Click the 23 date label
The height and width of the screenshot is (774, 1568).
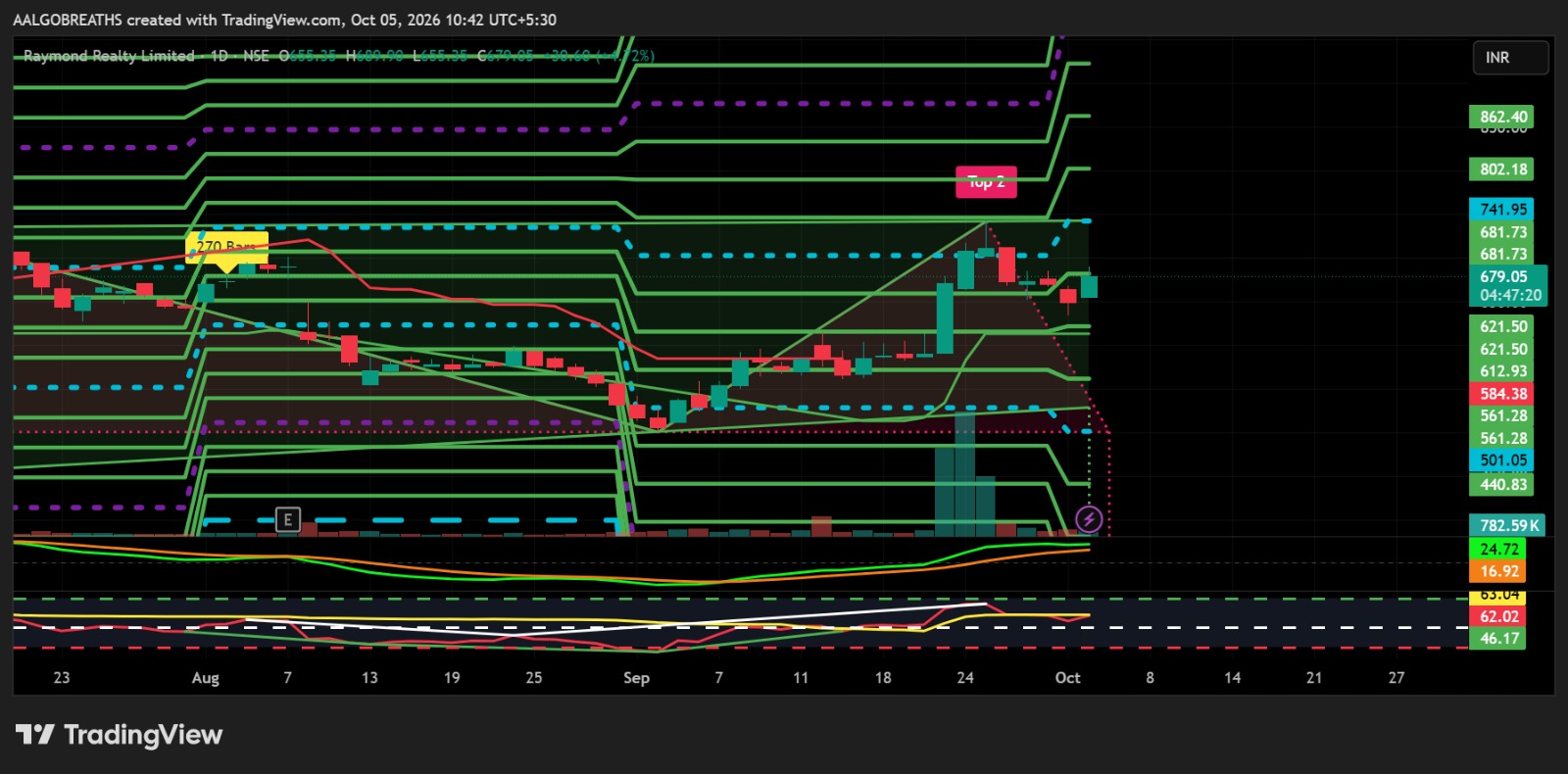point(62,678)
